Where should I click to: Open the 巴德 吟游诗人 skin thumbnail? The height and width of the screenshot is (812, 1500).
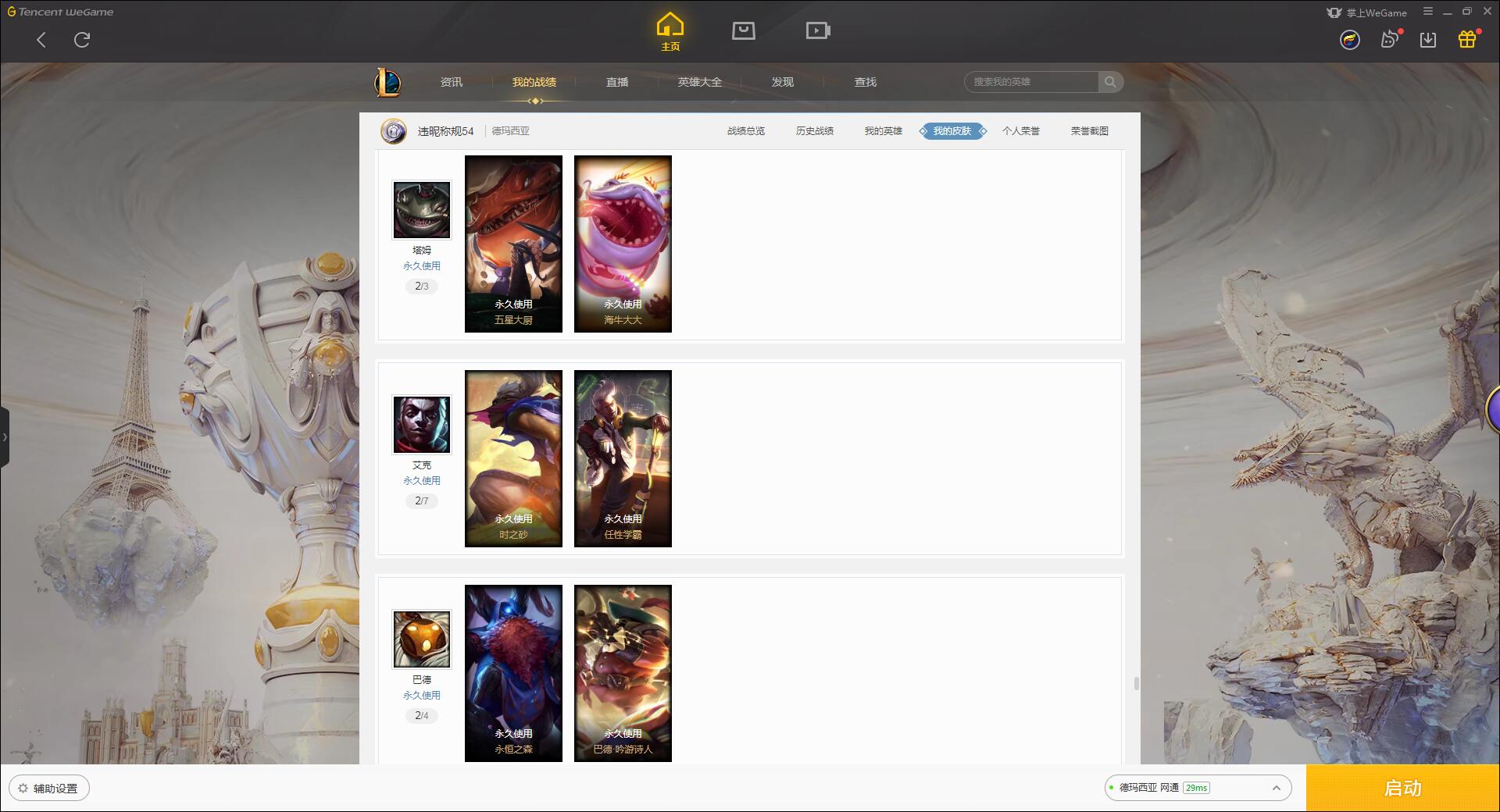point(623,673)
